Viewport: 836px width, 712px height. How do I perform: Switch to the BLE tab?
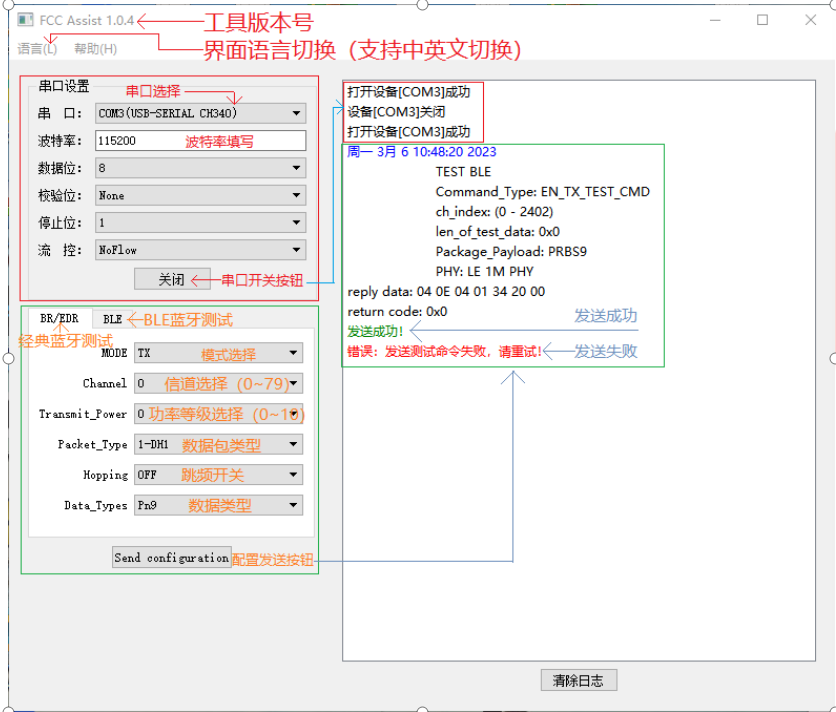click(112, 319)
